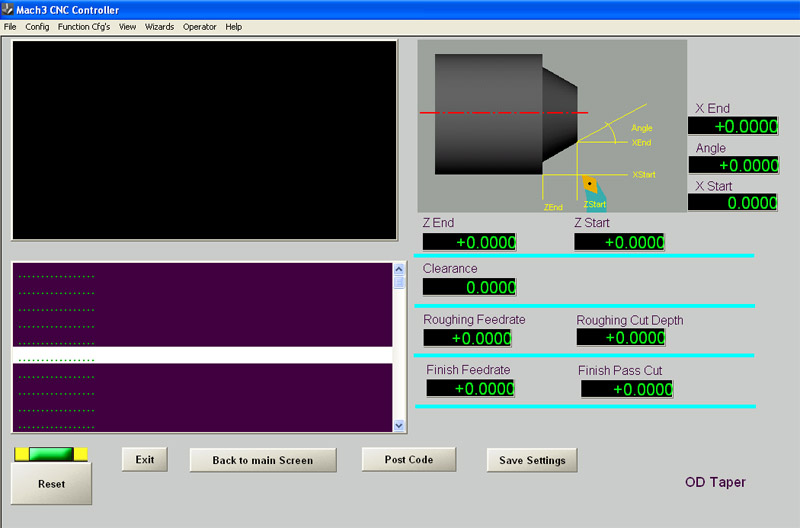Click the Roughing Feedrate field

tap(469, 338)
